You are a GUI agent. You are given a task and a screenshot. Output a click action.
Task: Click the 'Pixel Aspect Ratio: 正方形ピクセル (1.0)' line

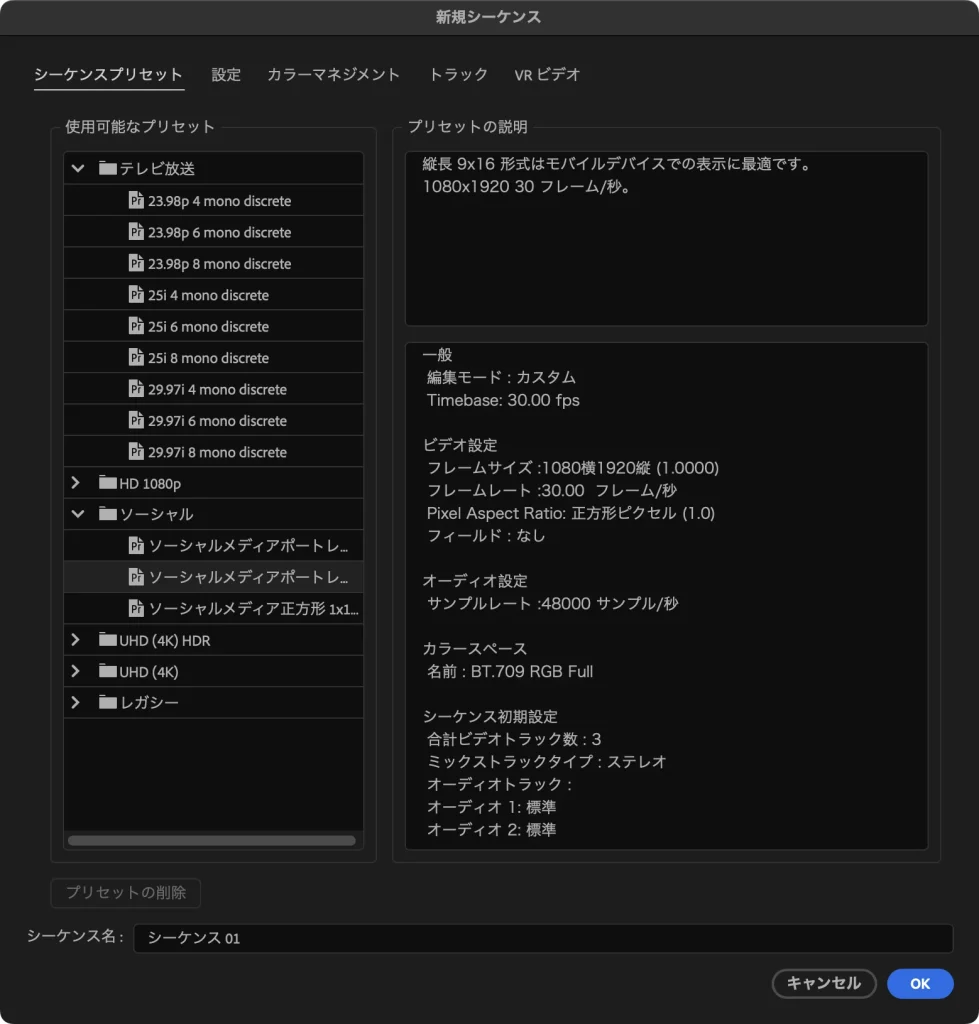pyautogui.click(x=571, y=513)
